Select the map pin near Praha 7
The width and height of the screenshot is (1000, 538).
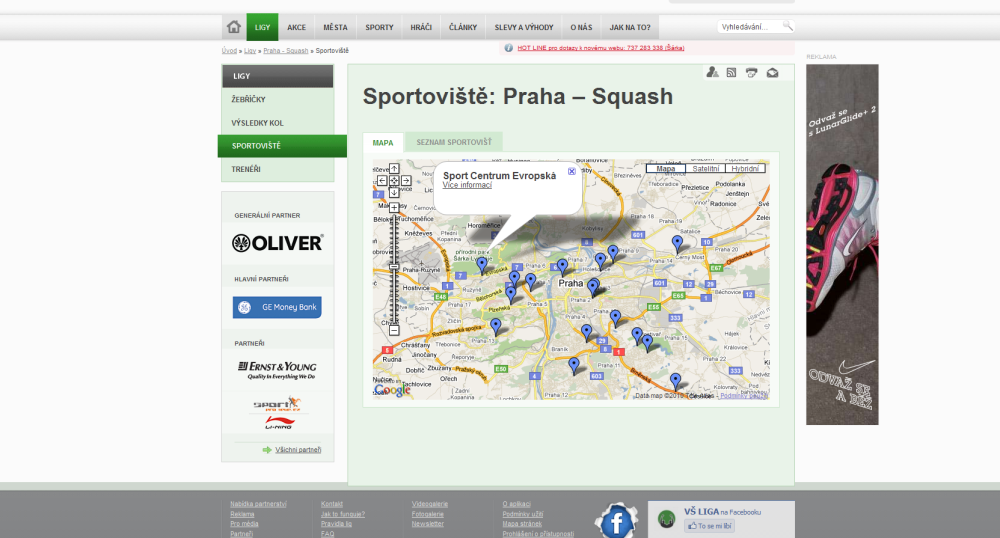(562, 266)
